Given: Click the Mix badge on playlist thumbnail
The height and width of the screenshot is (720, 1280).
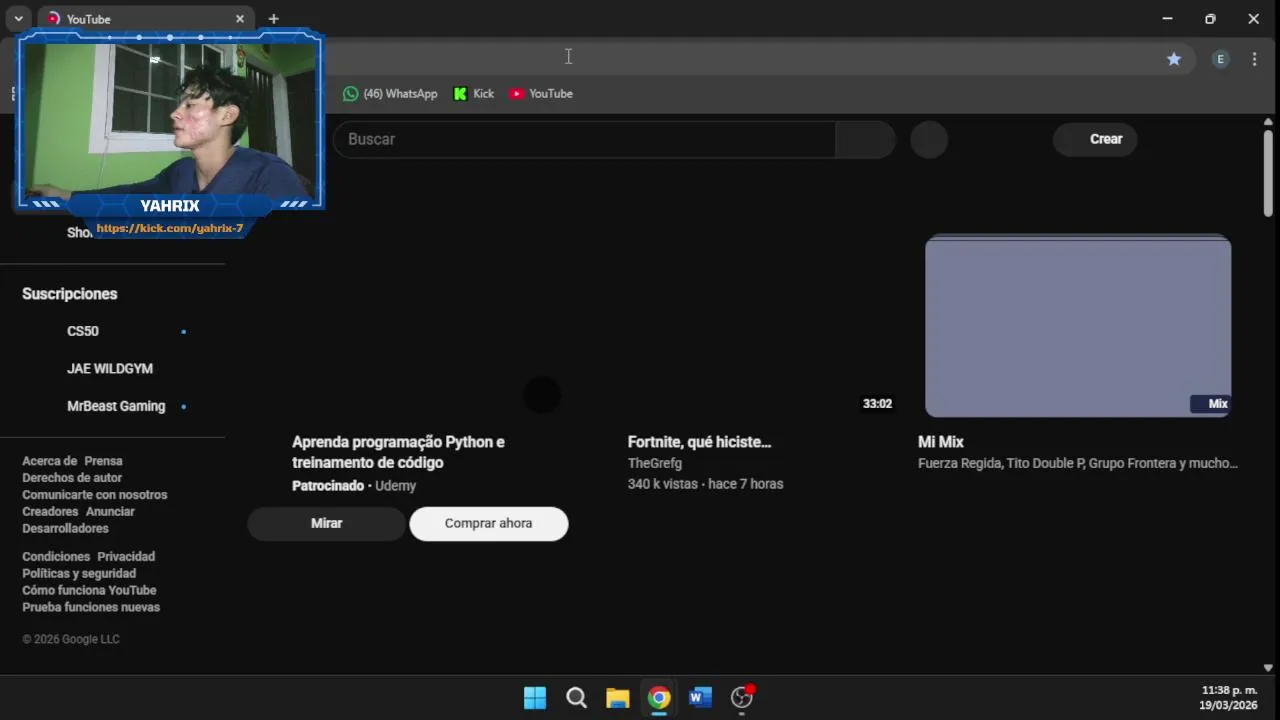Looking at the screenshot, I should (1210, 404).
